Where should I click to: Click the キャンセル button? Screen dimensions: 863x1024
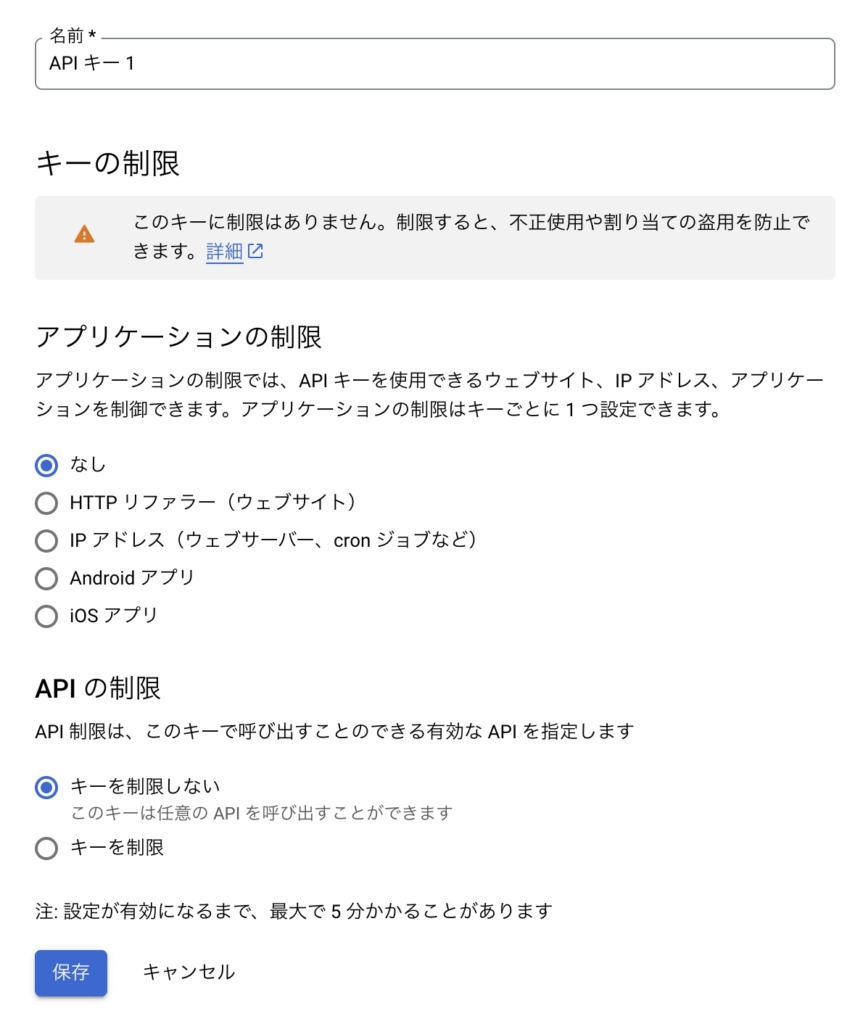pyautogui.click(x=189, y=972)
